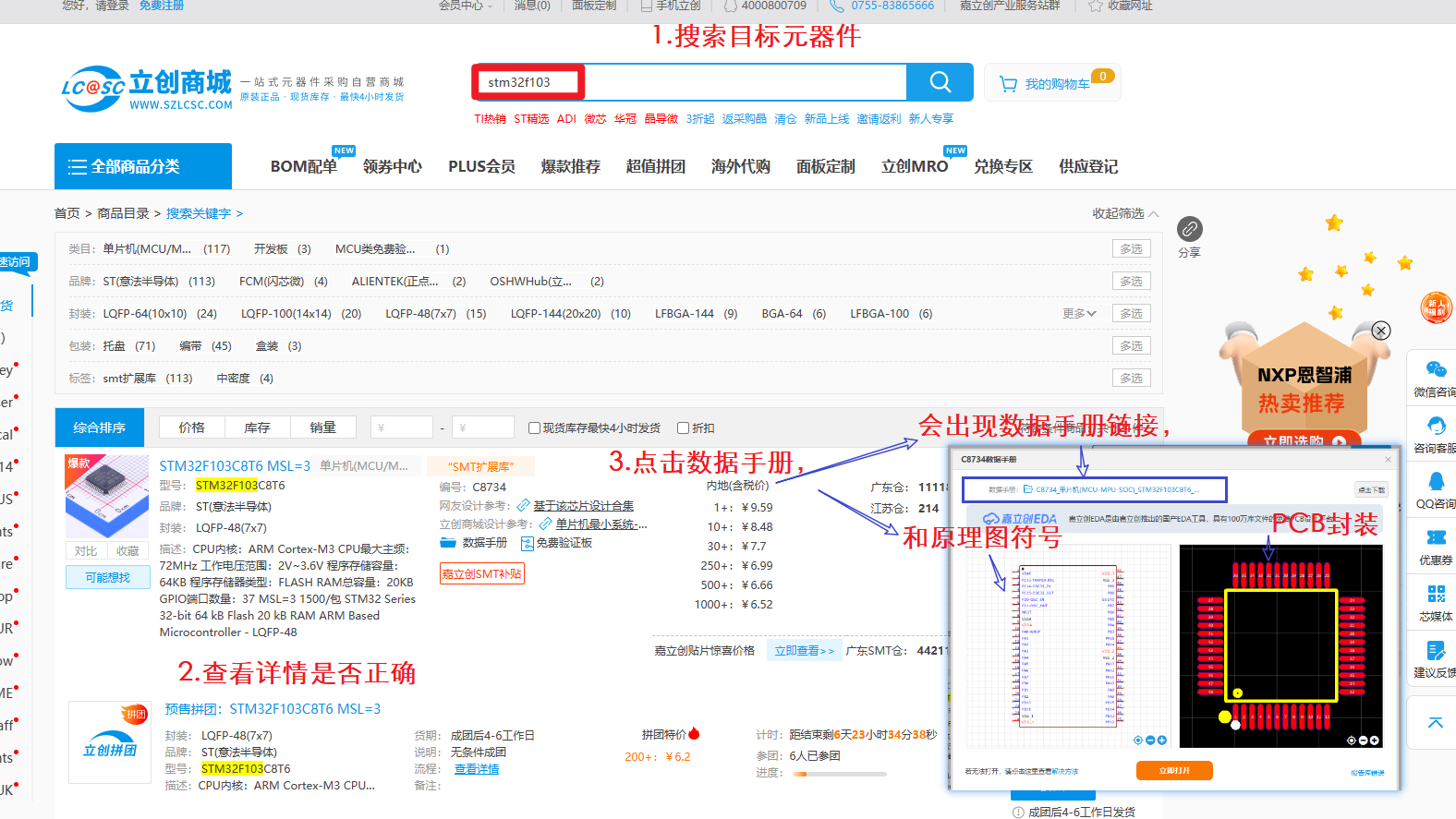
Task: Open my shopping cart
Action: (x=1051, y=83)
